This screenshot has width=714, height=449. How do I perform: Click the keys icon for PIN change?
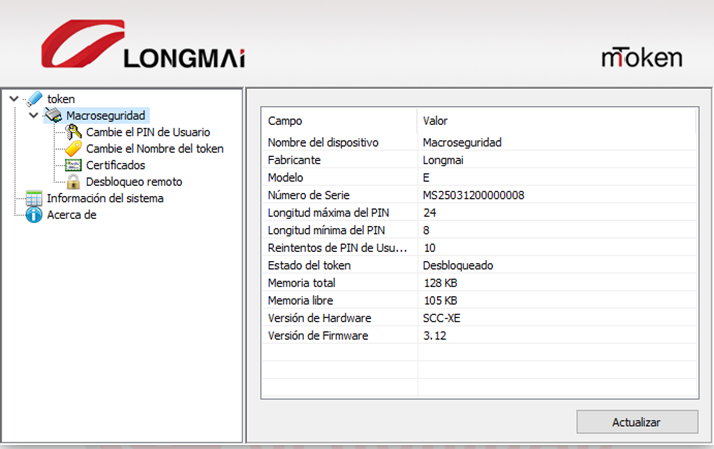pyautogui.click(x=73, y=132)
